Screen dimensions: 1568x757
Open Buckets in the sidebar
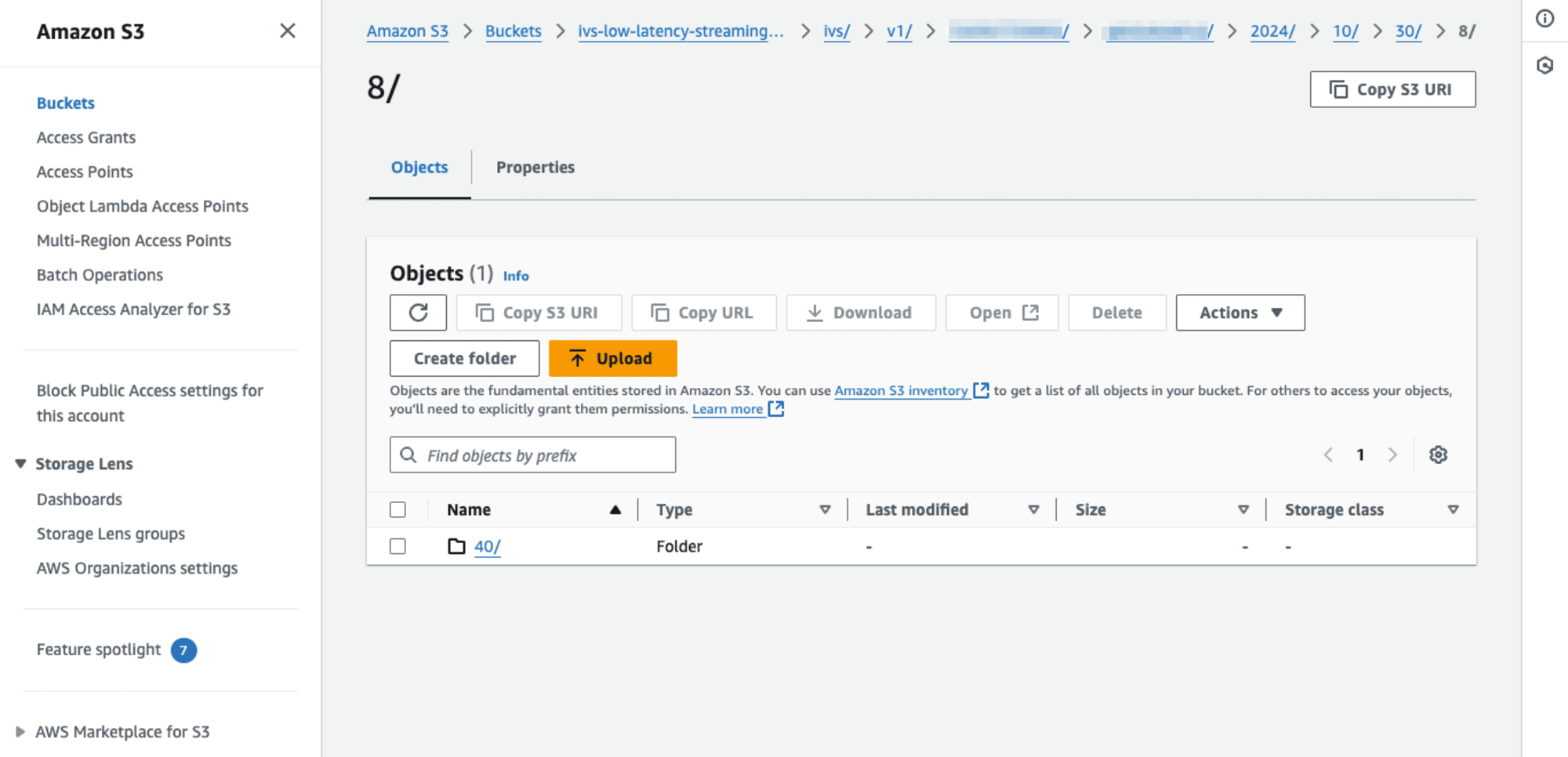66,103
